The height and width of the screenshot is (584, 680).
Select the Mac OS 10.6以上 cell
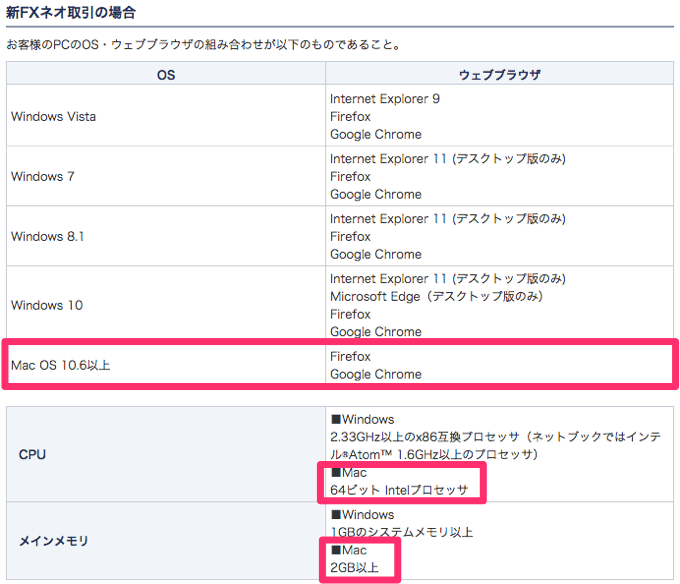pyautogui.click(x=60, y=366)
